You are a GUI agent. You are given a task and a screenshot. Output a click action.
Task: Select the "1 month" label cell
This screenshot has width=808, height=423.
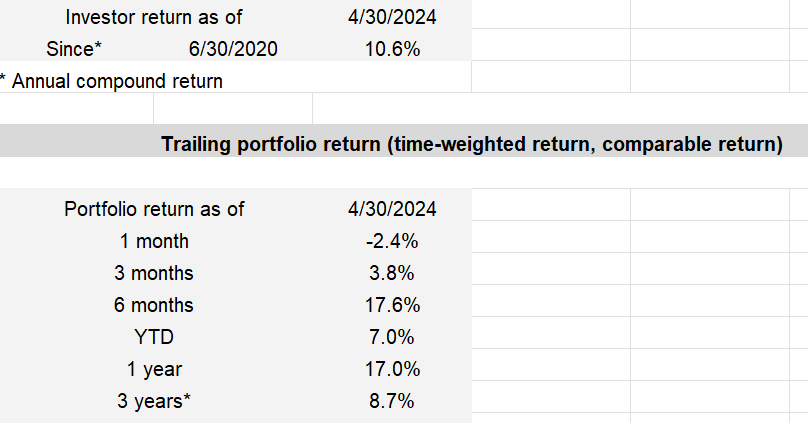tap(154, 241)
